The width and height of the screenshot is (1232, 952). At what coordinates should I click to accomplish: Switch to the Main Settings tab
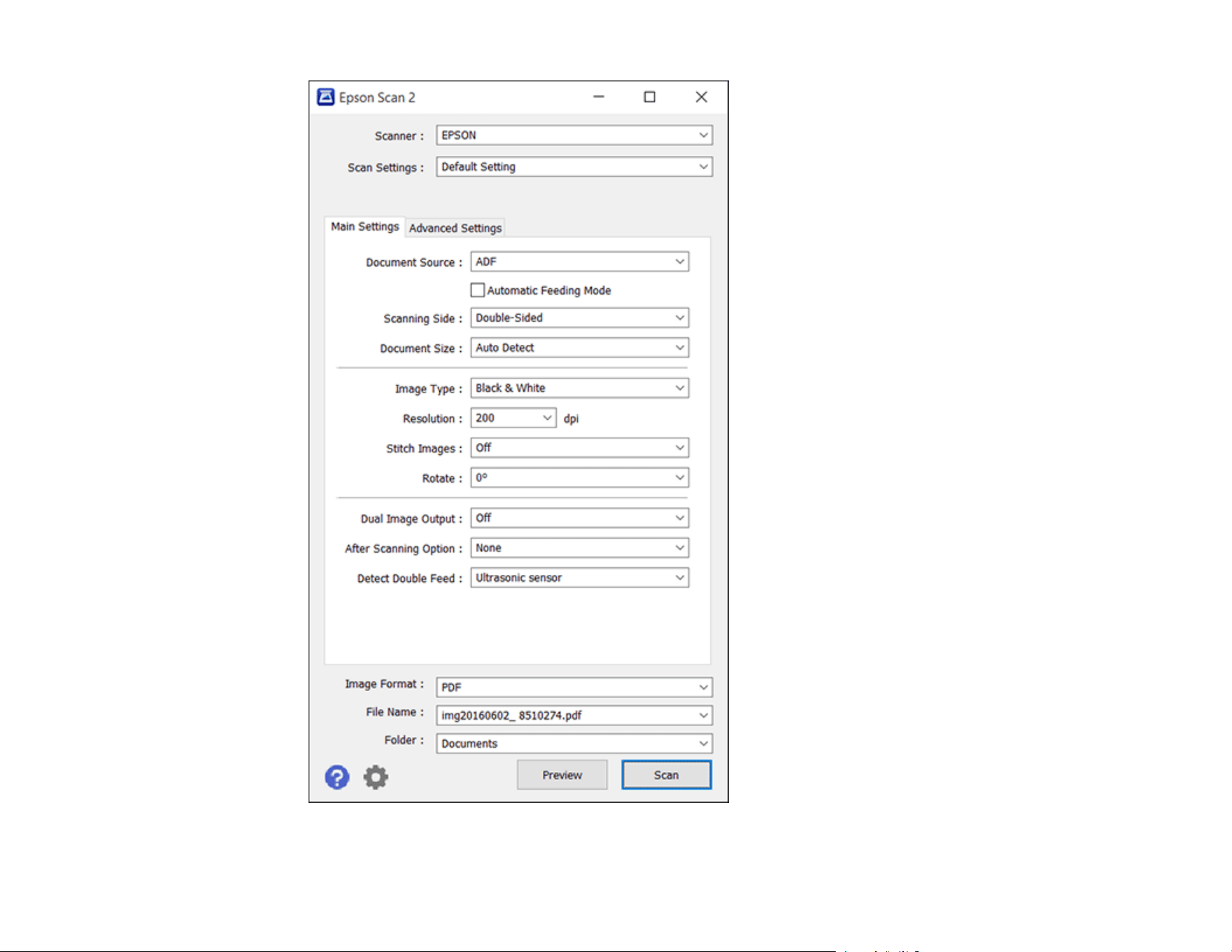coord(364,227)
